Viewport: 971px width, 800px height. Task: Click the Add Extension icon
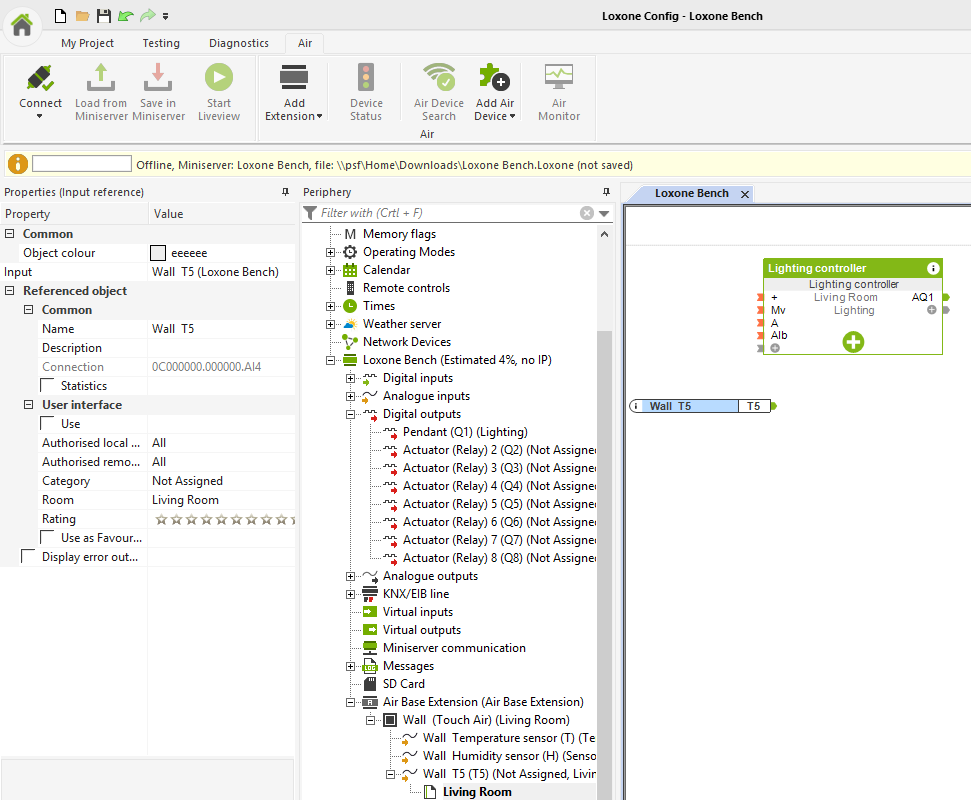click(293, 79)
